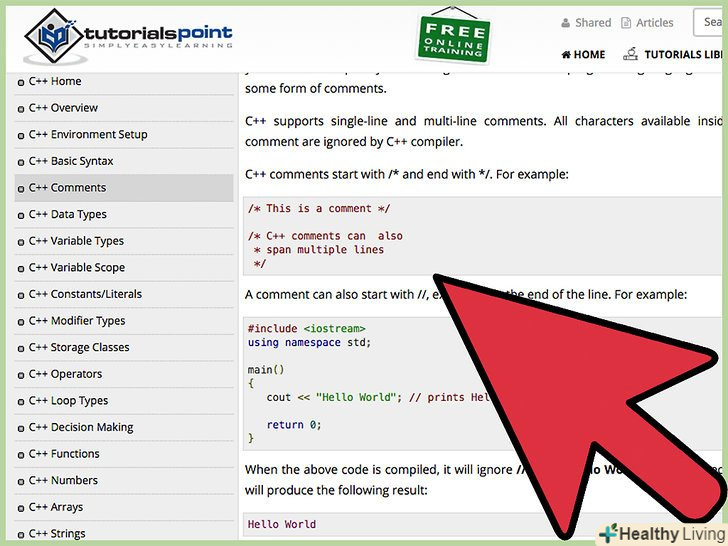Viewport: 728px width, 546px height.
Task: Click the Articles document icon
Action: click(626, 23)
